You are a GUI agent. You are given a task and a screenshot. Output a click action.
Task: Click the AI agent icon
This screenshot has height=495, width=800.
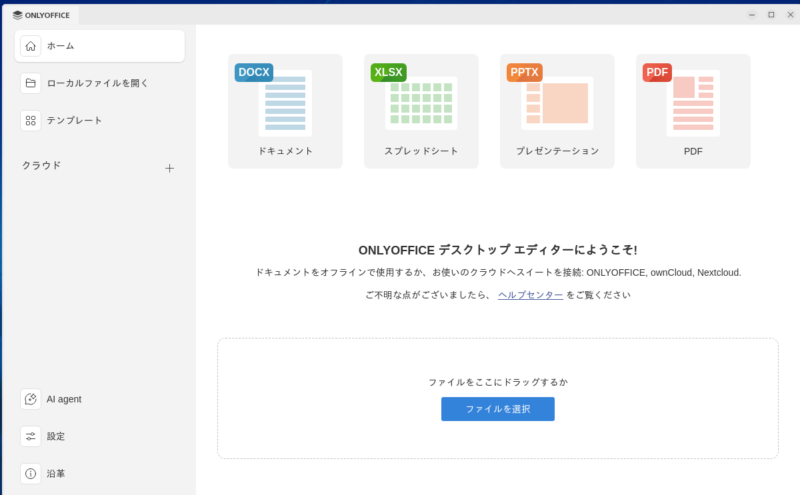click(x=31, y=399)
